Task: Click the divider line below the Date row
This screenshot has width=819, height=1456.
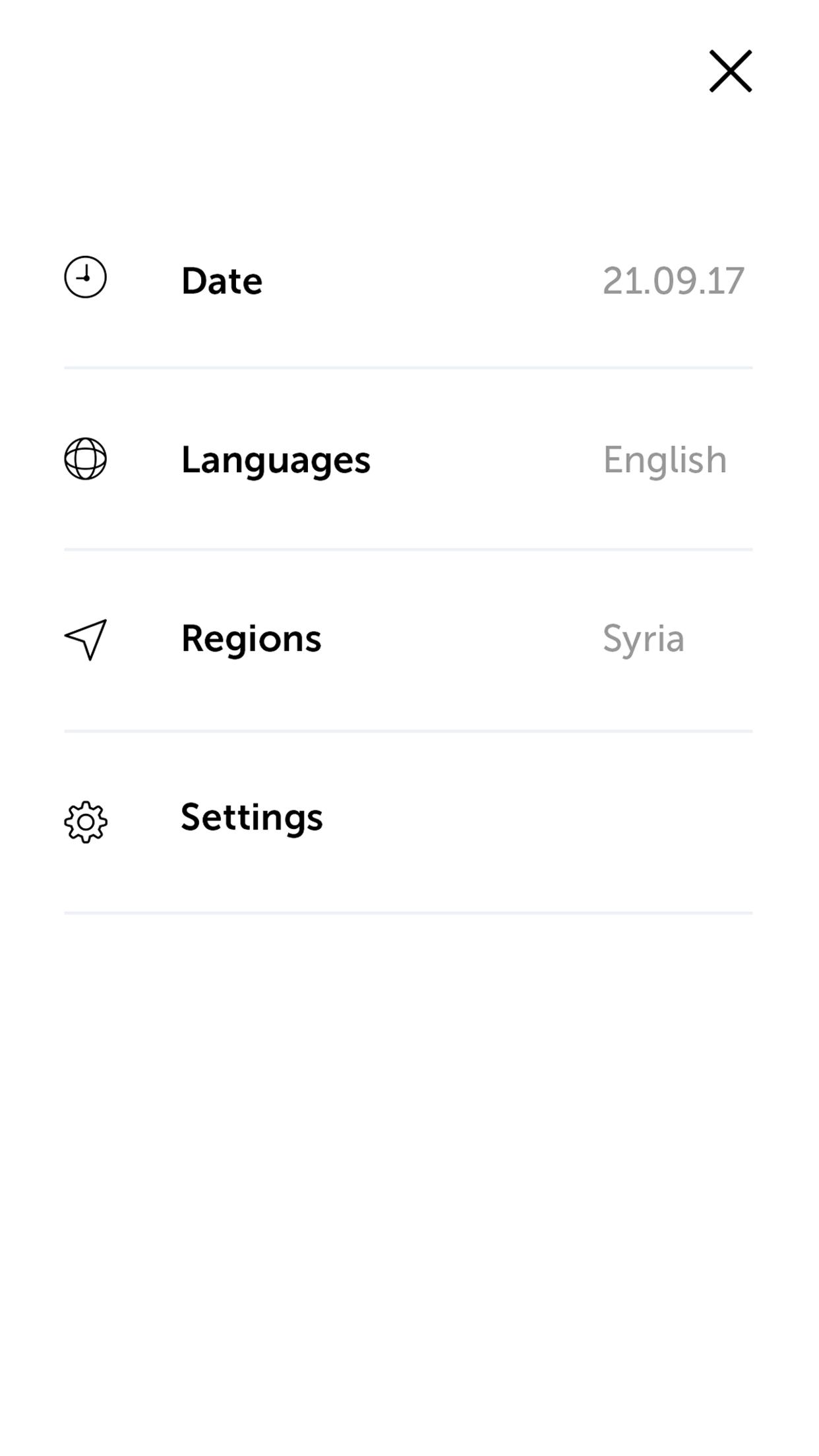Action: click(408, 368)
